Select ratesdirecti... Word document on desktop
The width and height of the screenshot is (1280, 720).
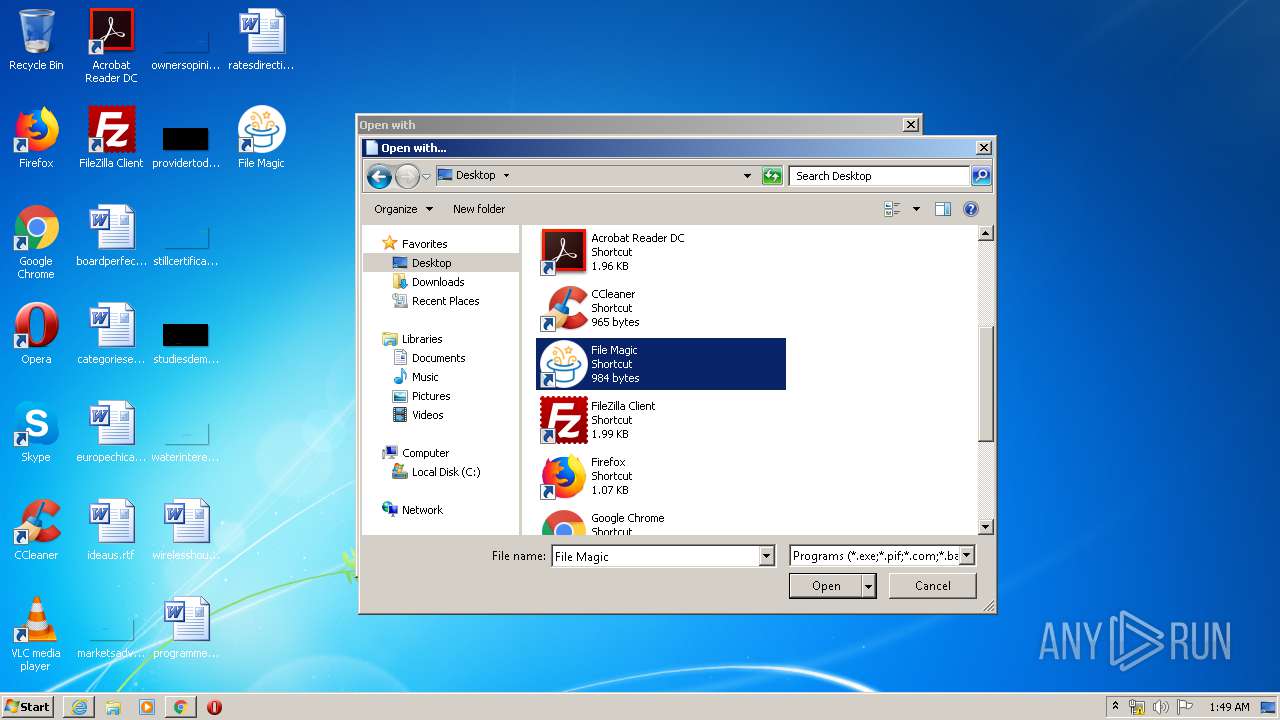pos(261,40)
